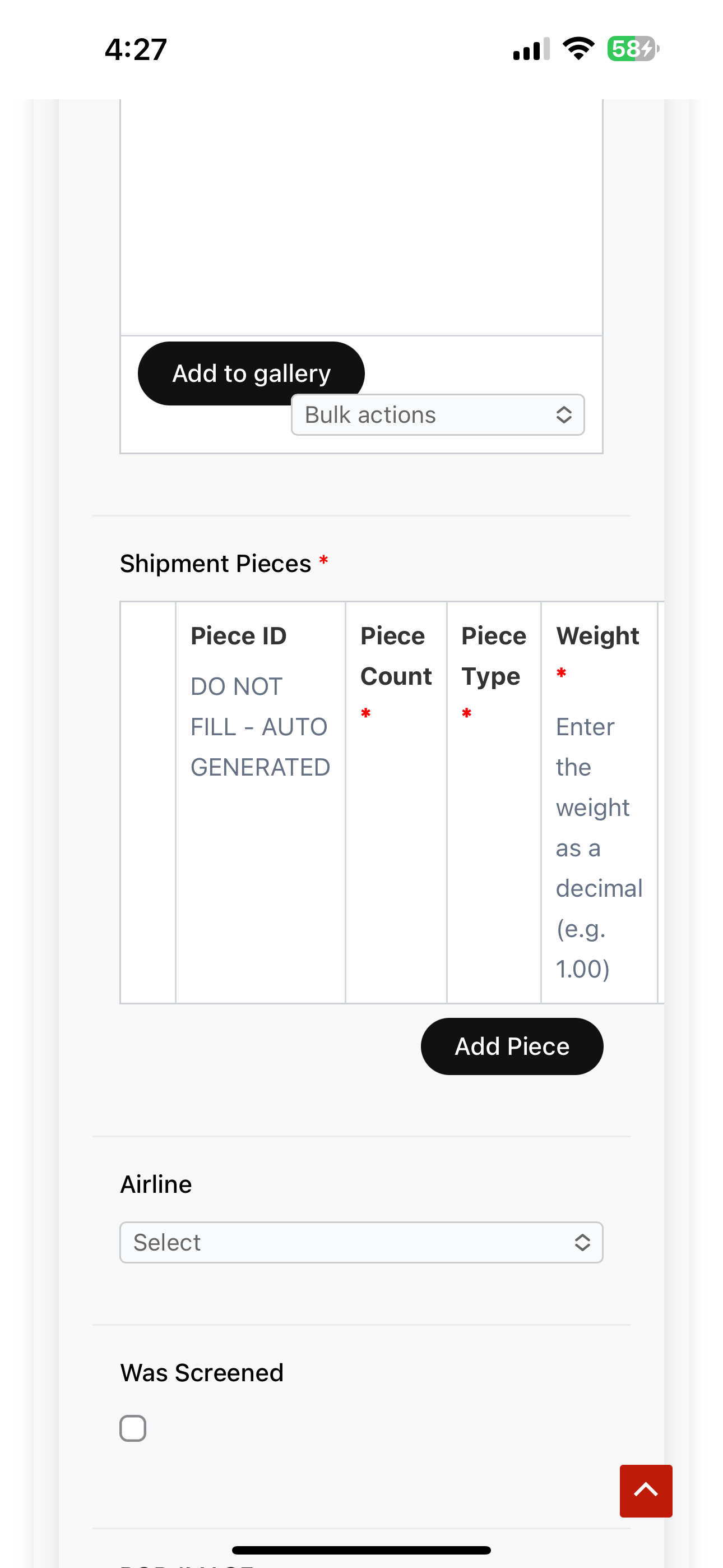Click the Piece Type column header
The width and height of the screenshot is (723, 1568).
[494, 656]
